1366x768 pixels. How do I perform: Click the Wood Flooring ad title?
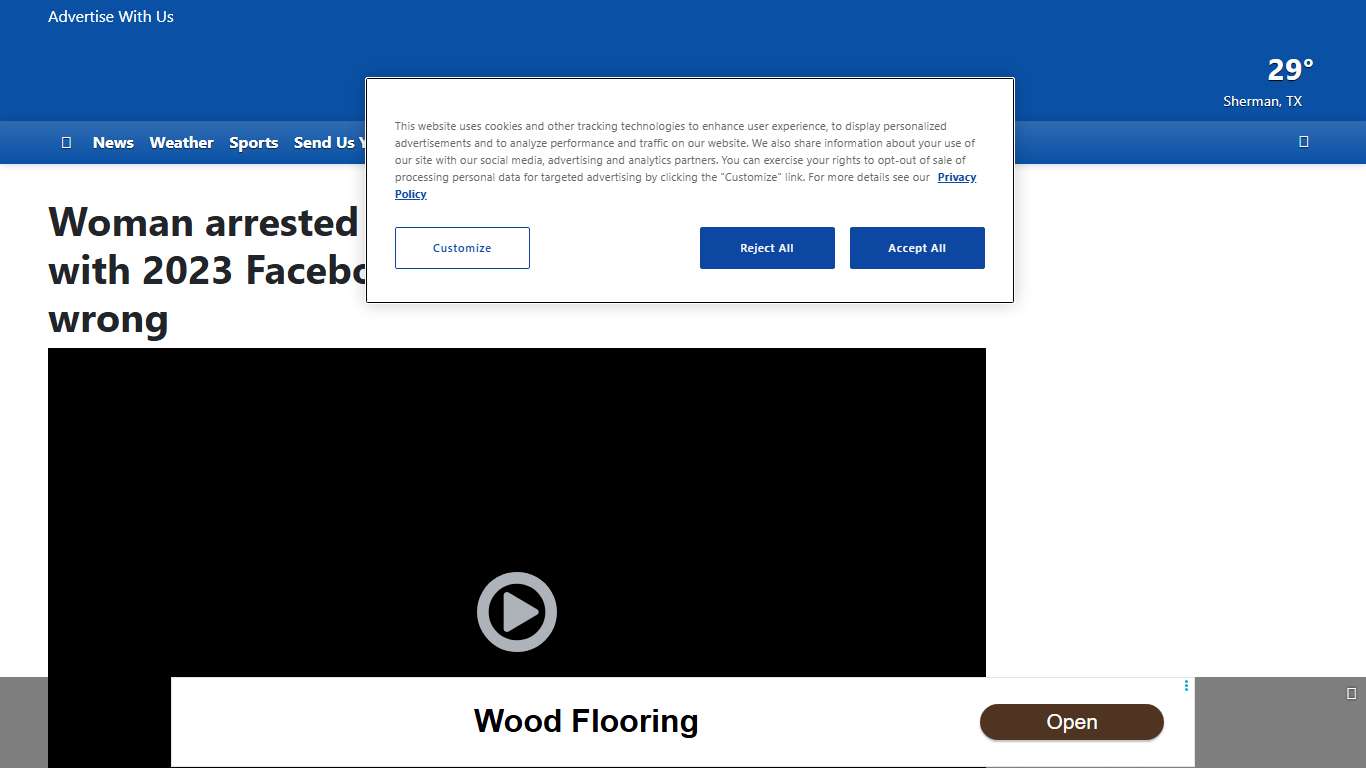click(586, 721)
